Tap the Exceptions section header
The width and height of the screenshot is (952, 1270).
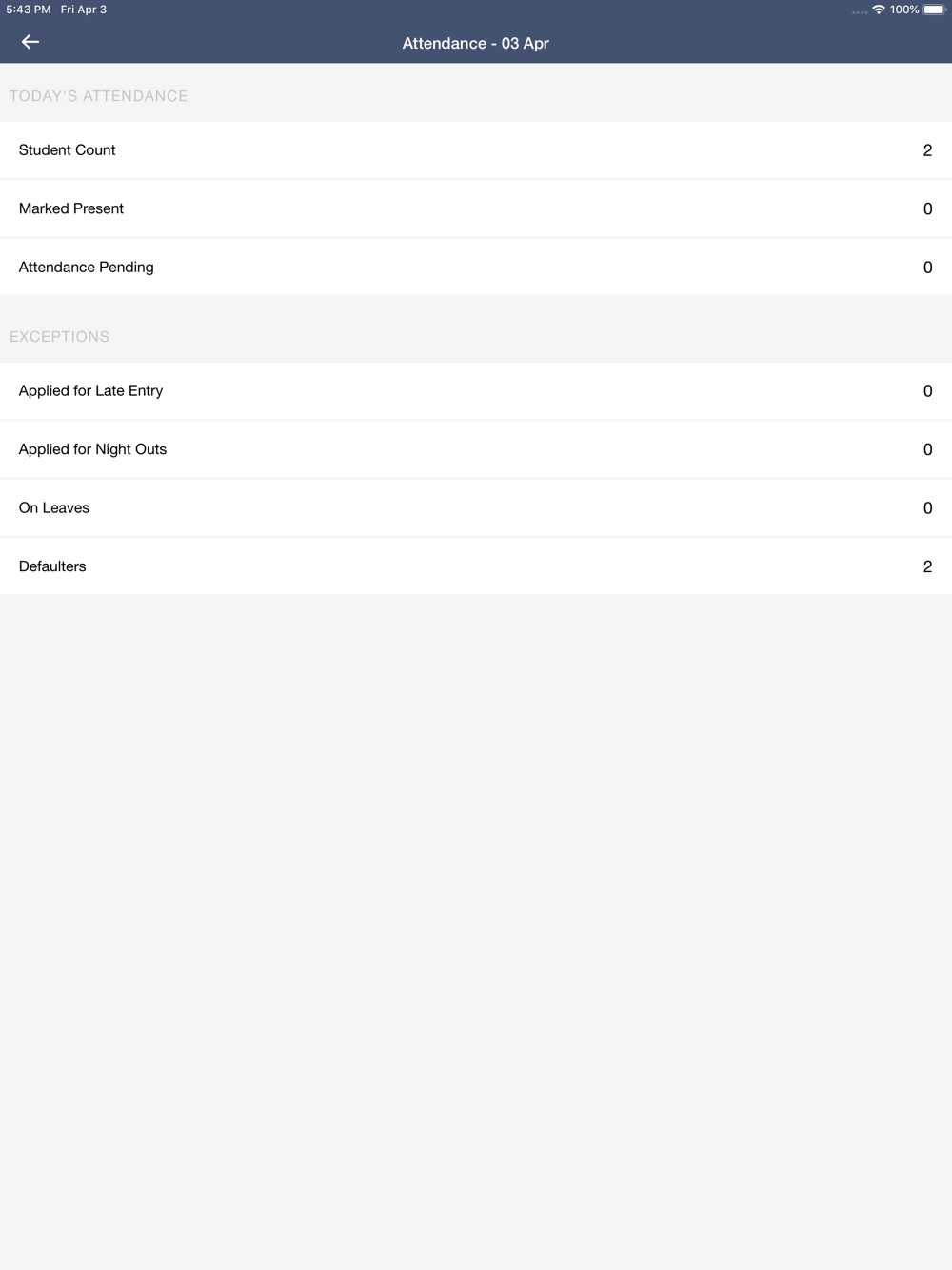(59, 337)
